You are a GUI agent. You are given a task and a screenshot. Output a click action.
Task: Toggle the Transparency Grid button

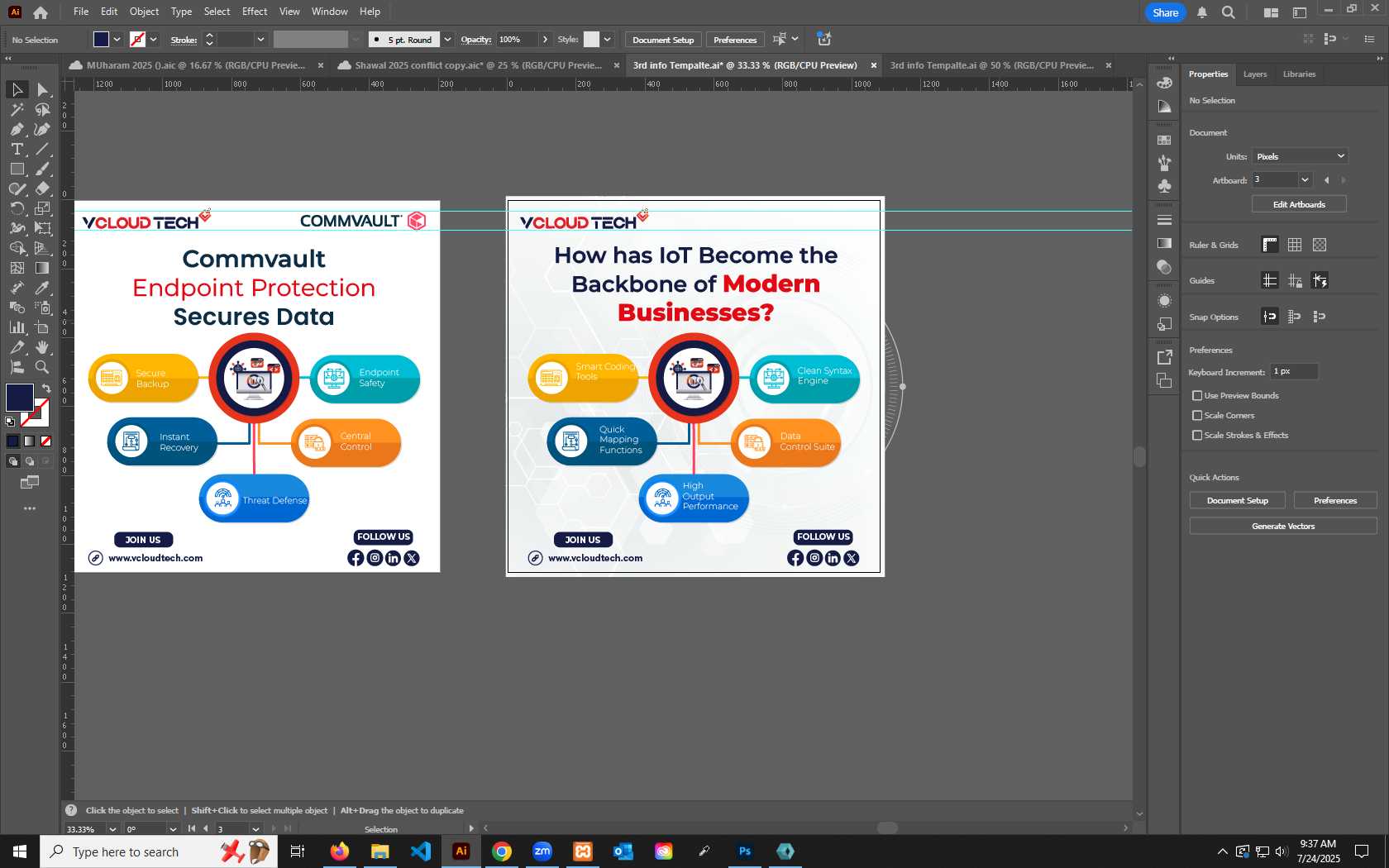tap(1320, 245)
